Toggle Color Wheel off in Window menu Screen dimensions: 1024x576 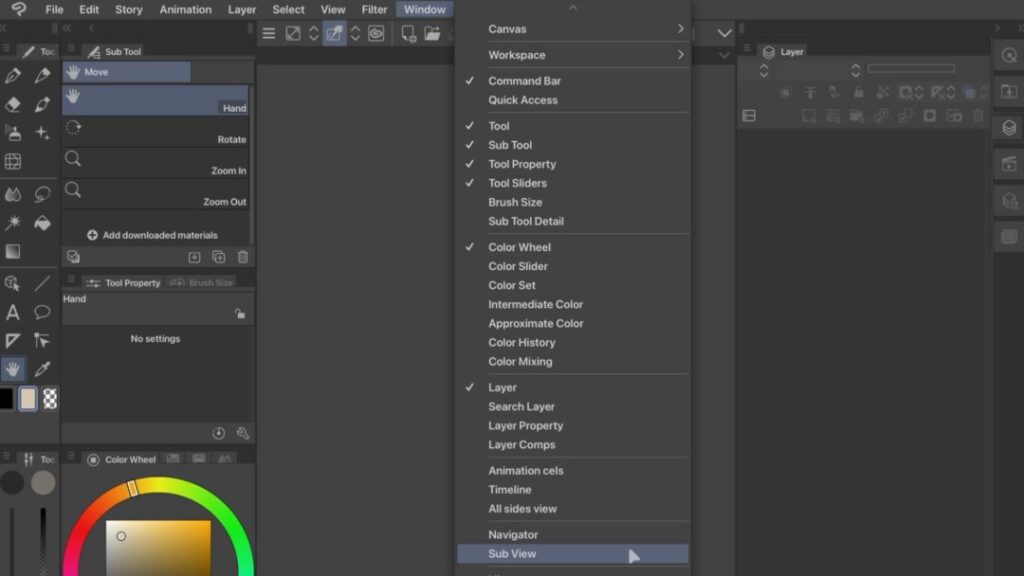pyautogui.click(x=519, y=247)
